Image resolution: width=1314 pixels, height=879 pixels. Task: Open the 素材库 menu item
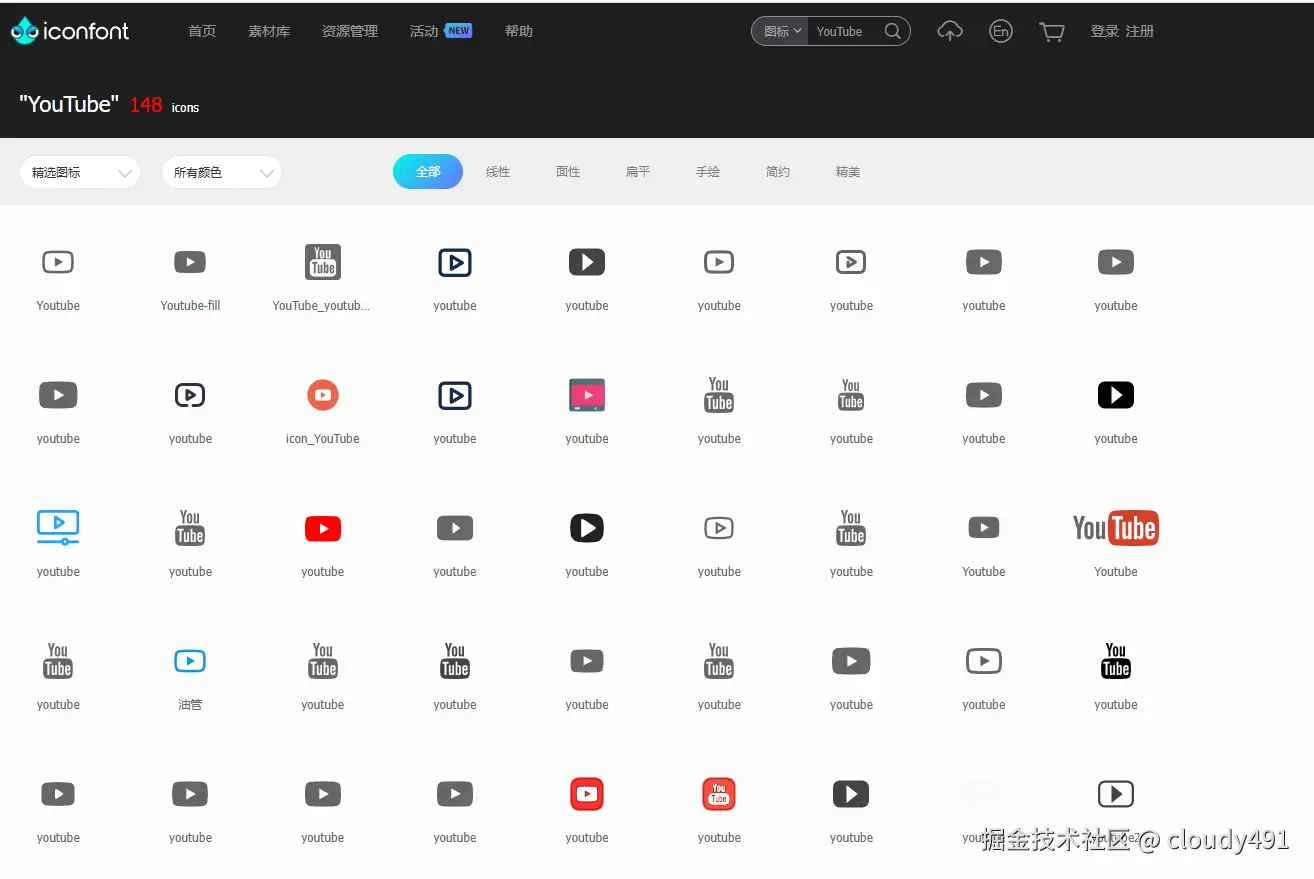point(268,31)
